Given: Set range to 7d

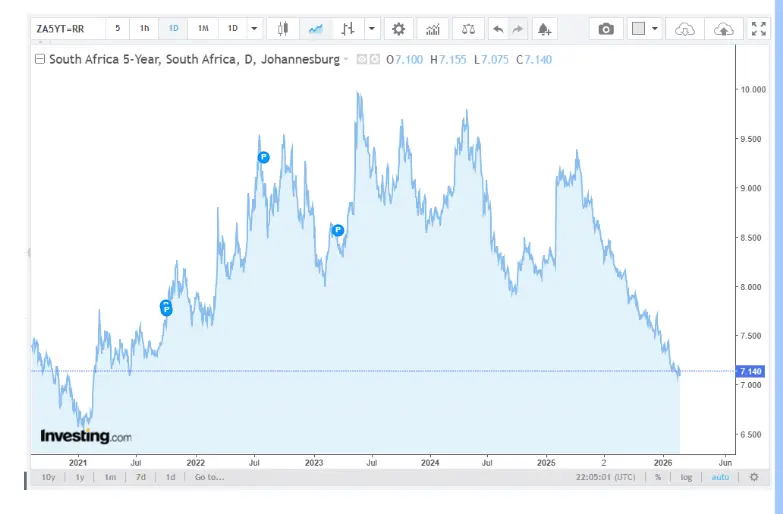Looking at the screenshot, I should (x=141, y=477).
